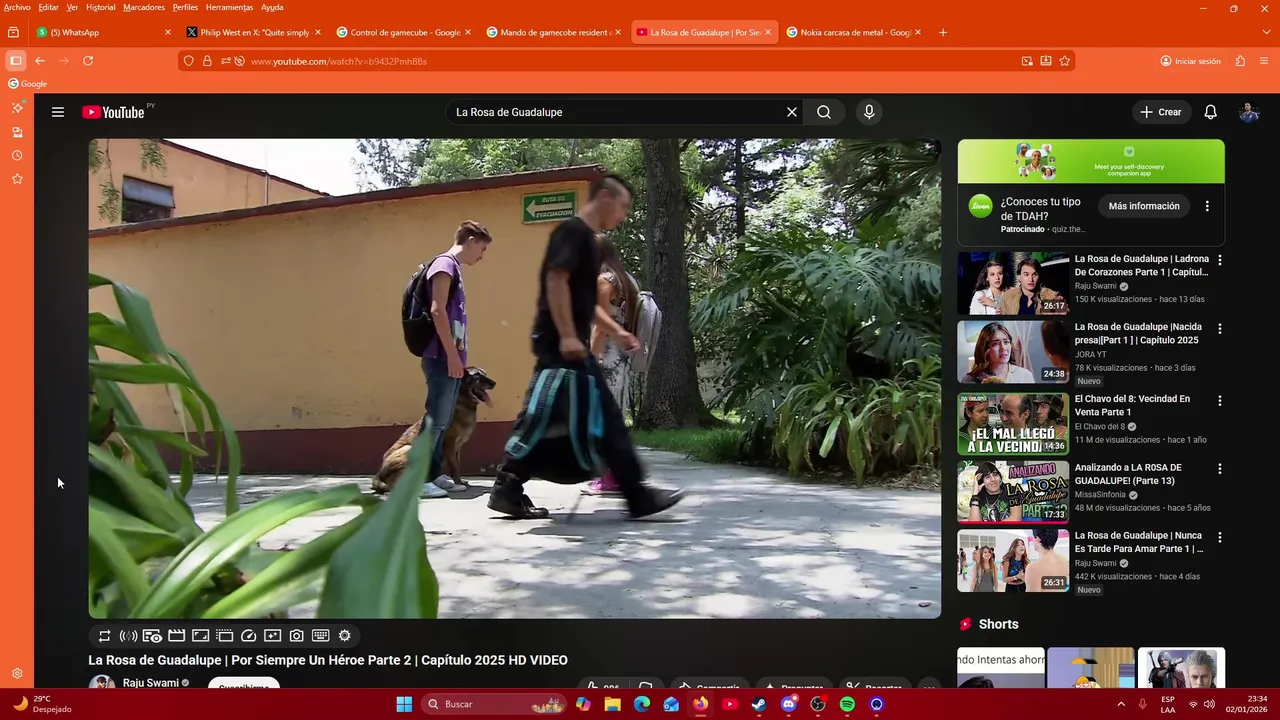The width and height of the screenshot is (1280, 720).
Task: Open Nunca Es Tarde Para Amar Parte 1 thumbnail
Action: tap(1013, 560)
